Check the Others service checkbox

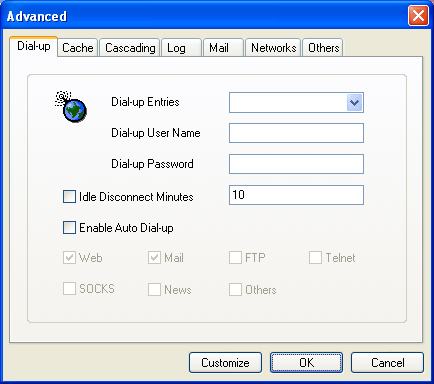pos(235,289)
